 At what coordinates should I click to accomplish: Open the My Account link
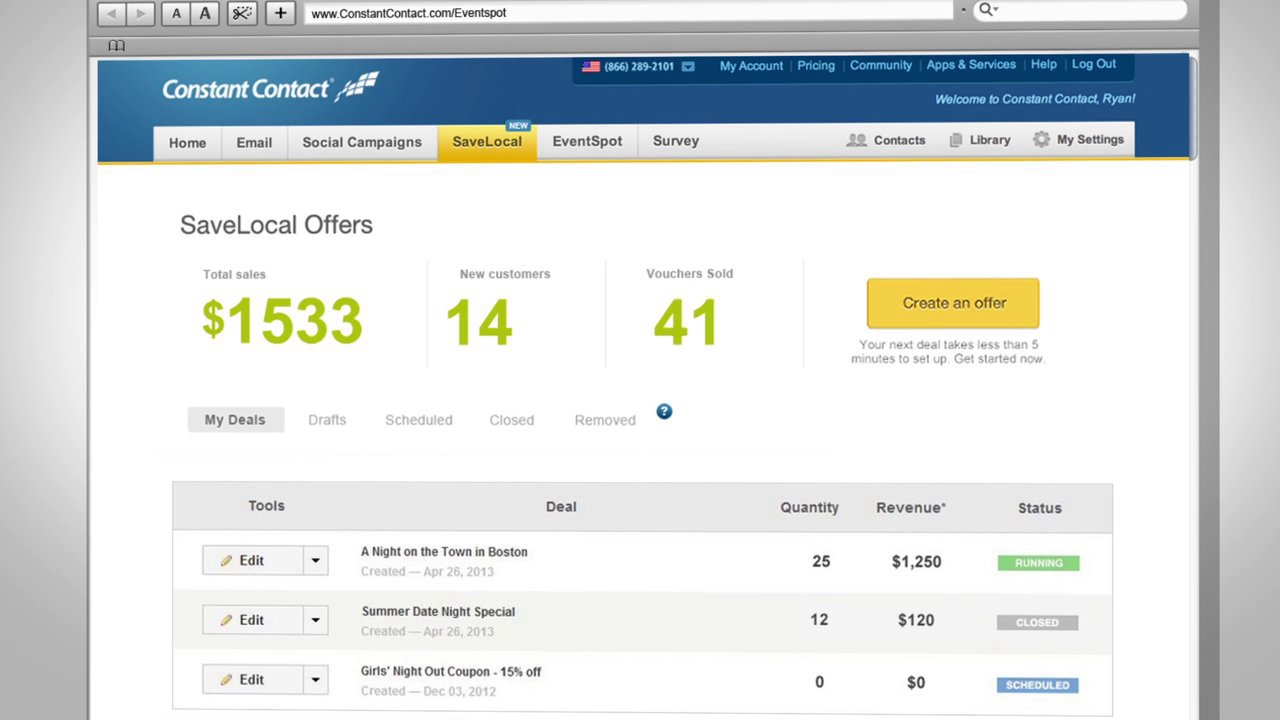(x=751, y=66)
